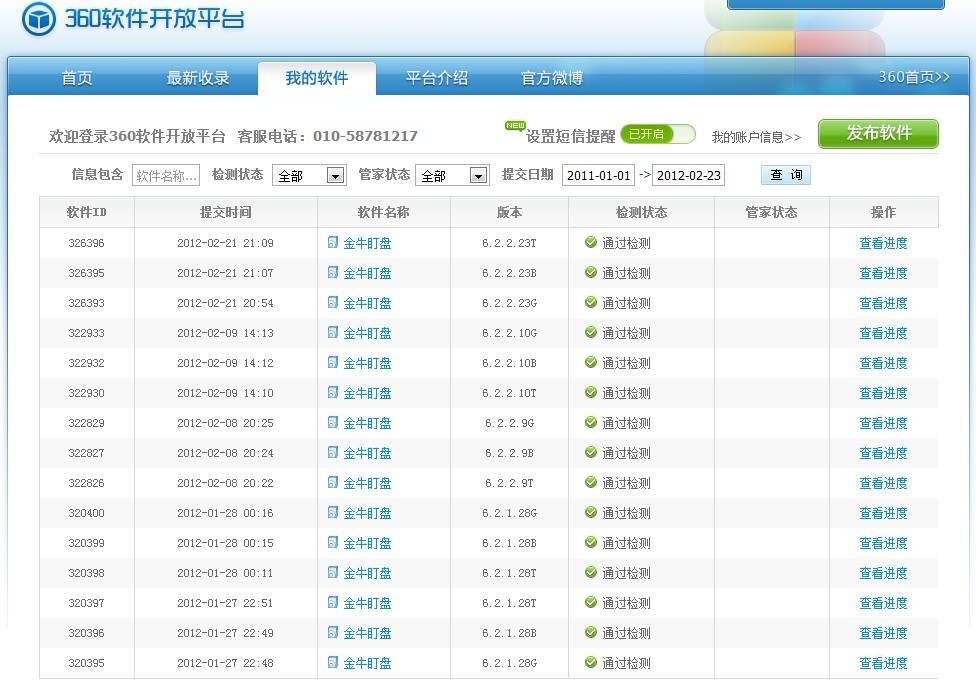Go to the 首页 tab

pyautogui.click(x=77, y=78)
